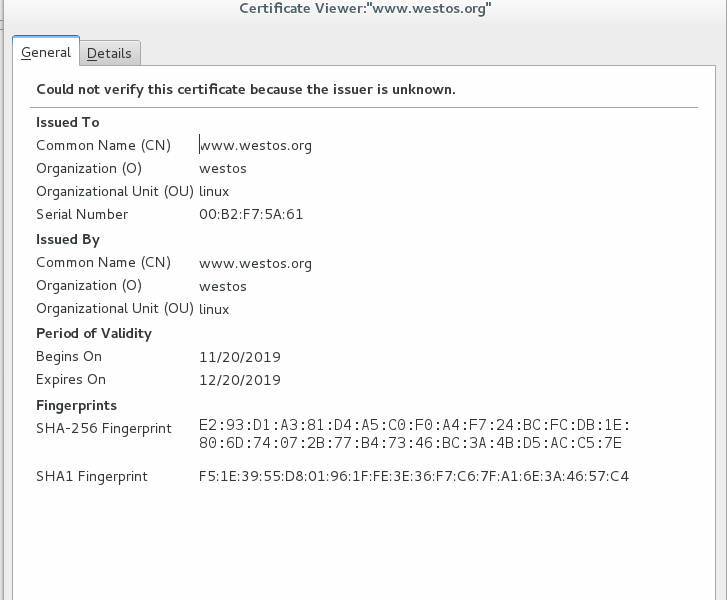Viewport: 727px width, 600px height.
Task: Select the Begins On date 11/20/2019
Action: (x=240, y=357)
